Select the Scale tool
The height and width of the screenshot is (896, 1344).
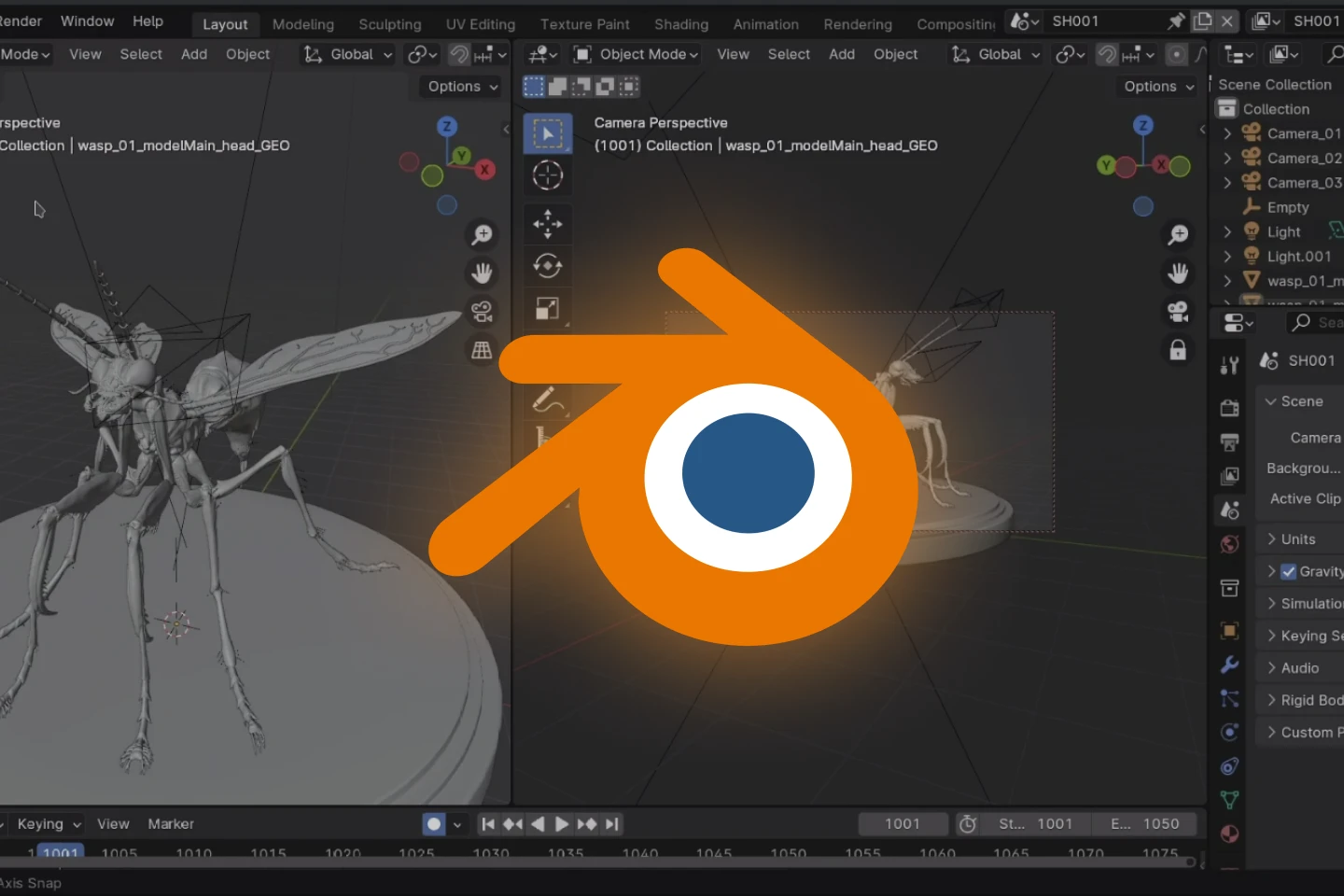(548, 308)
